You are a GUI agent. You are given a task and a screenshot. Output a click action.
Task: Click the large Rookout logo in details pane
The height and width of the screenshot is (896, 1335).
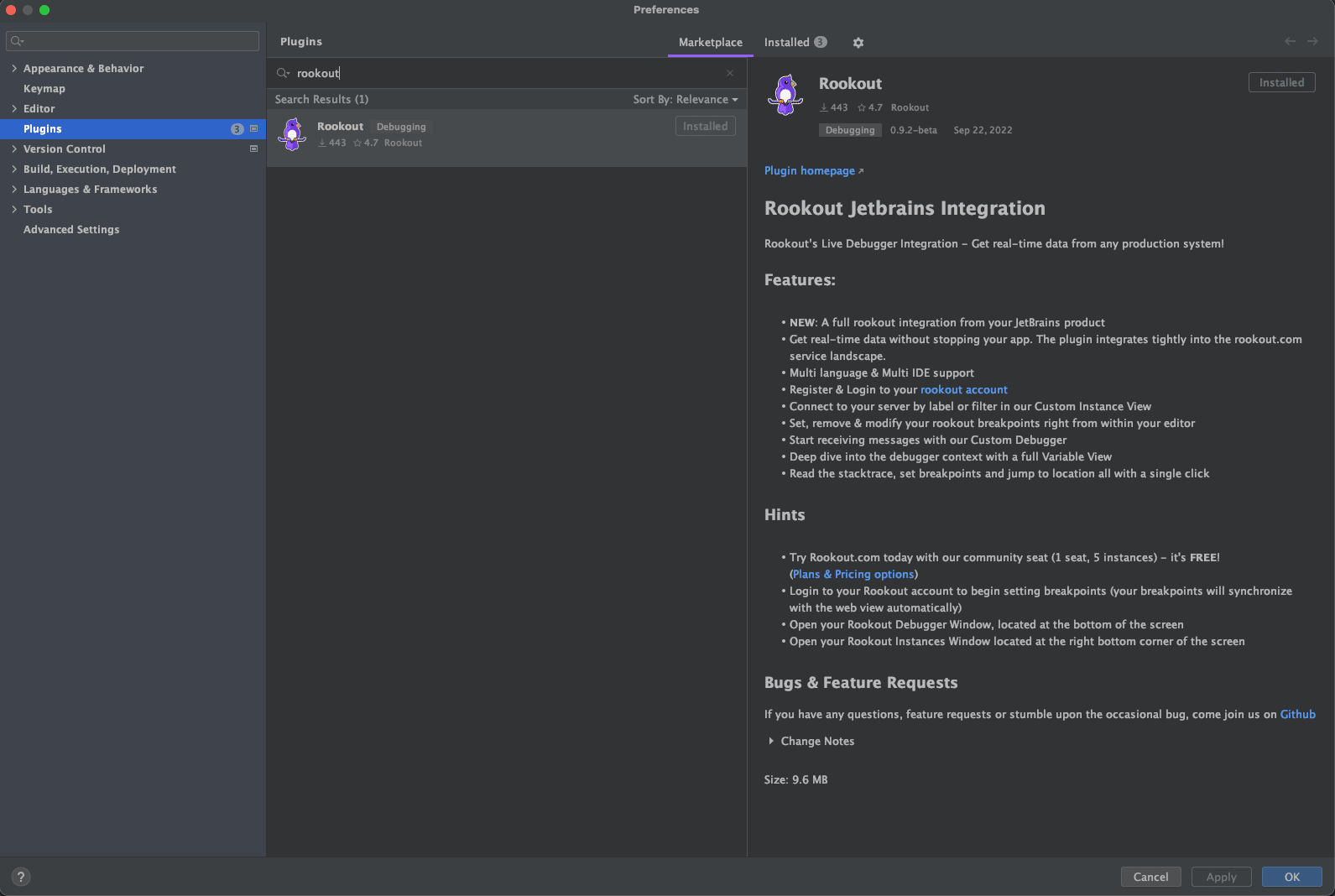(785, 95)
